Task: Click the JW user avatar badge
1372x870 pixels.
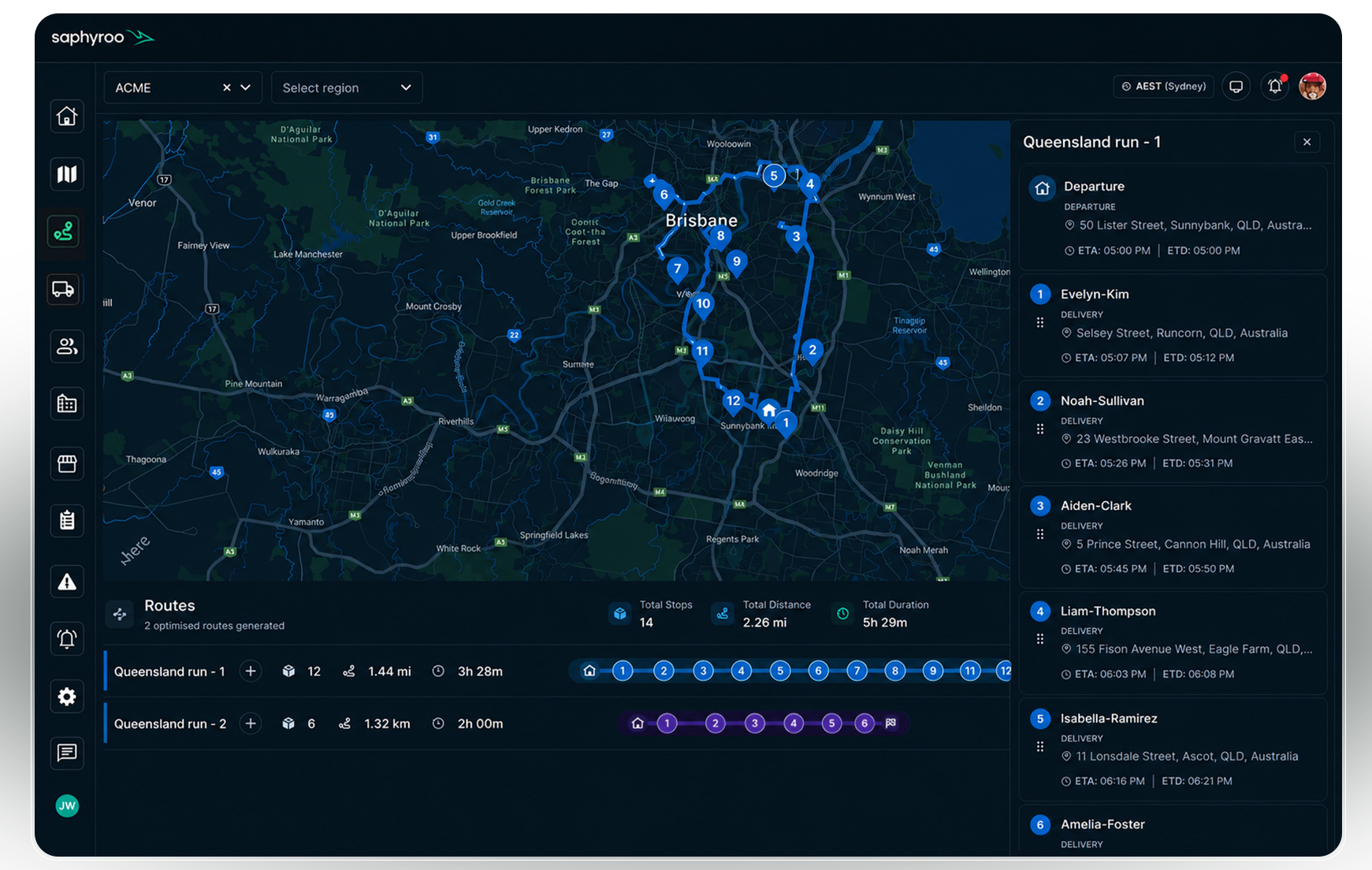Action: click(x=67, y=805)
